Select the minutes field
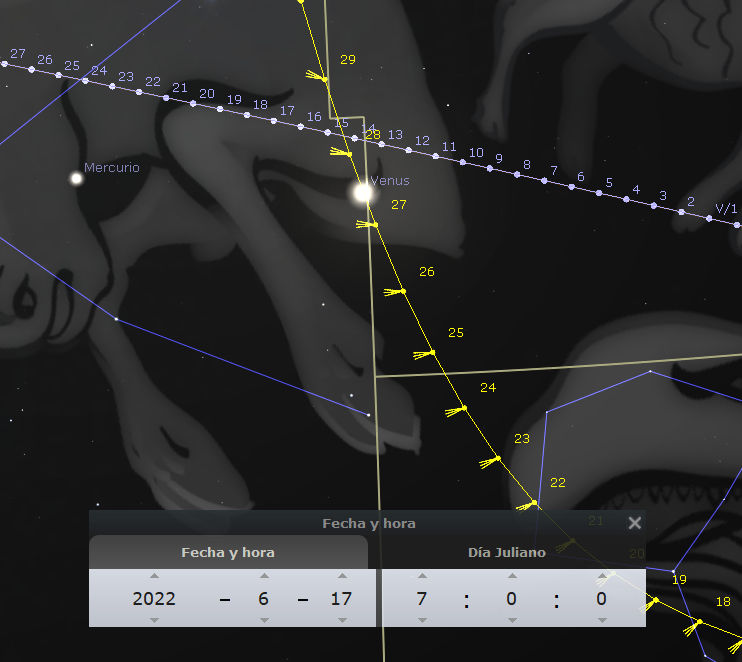 click(x=512, y=599)
